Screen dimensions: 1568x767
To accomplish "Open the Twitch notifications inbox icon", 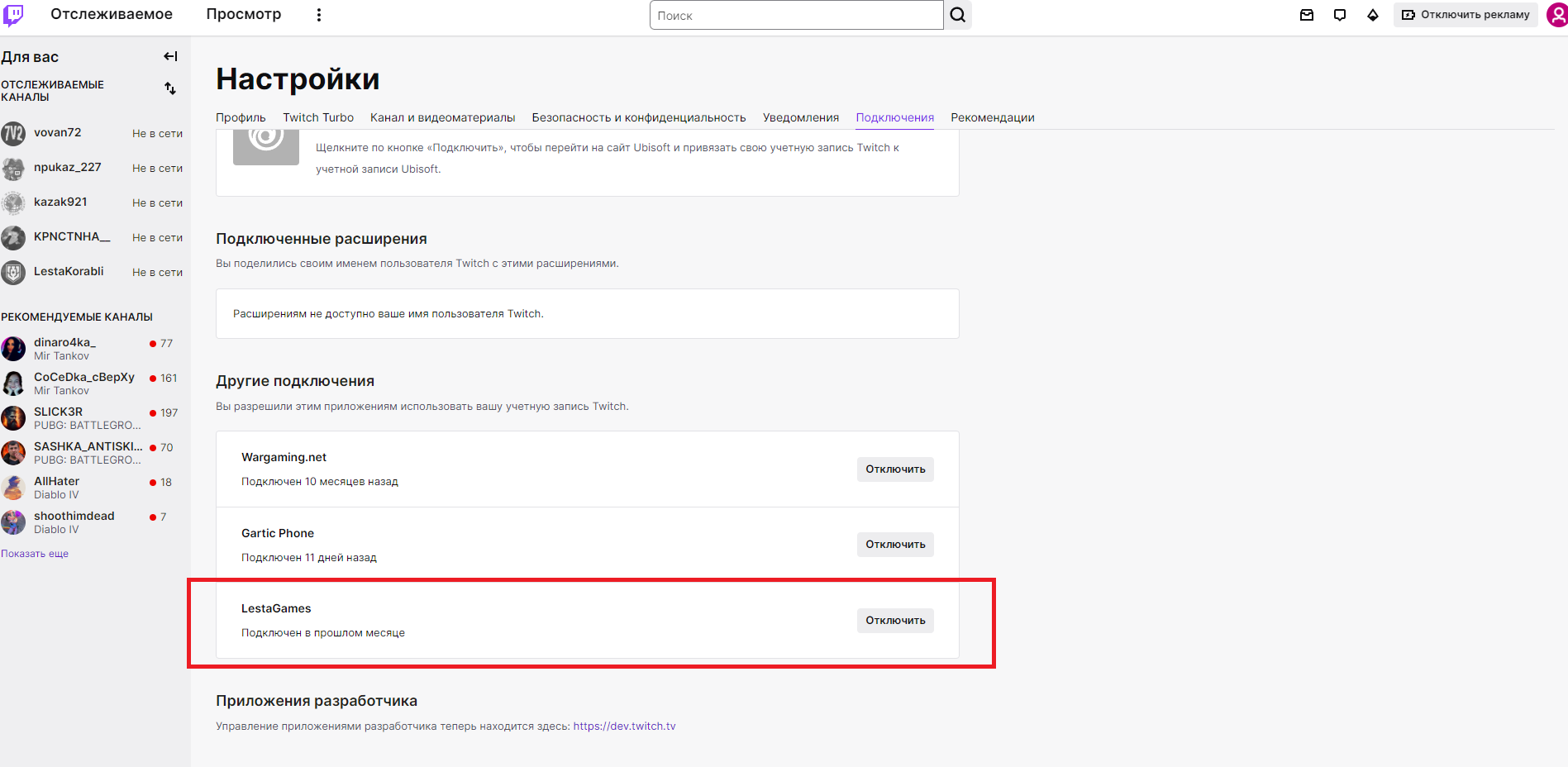I will click(1307, 15).
